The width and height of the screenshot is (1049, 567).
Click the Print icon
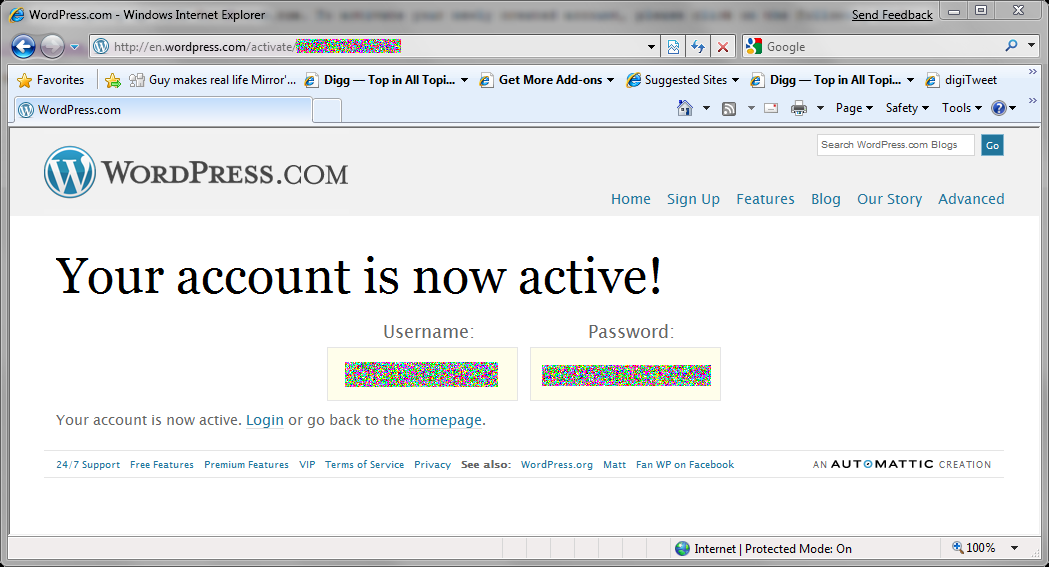799,108
